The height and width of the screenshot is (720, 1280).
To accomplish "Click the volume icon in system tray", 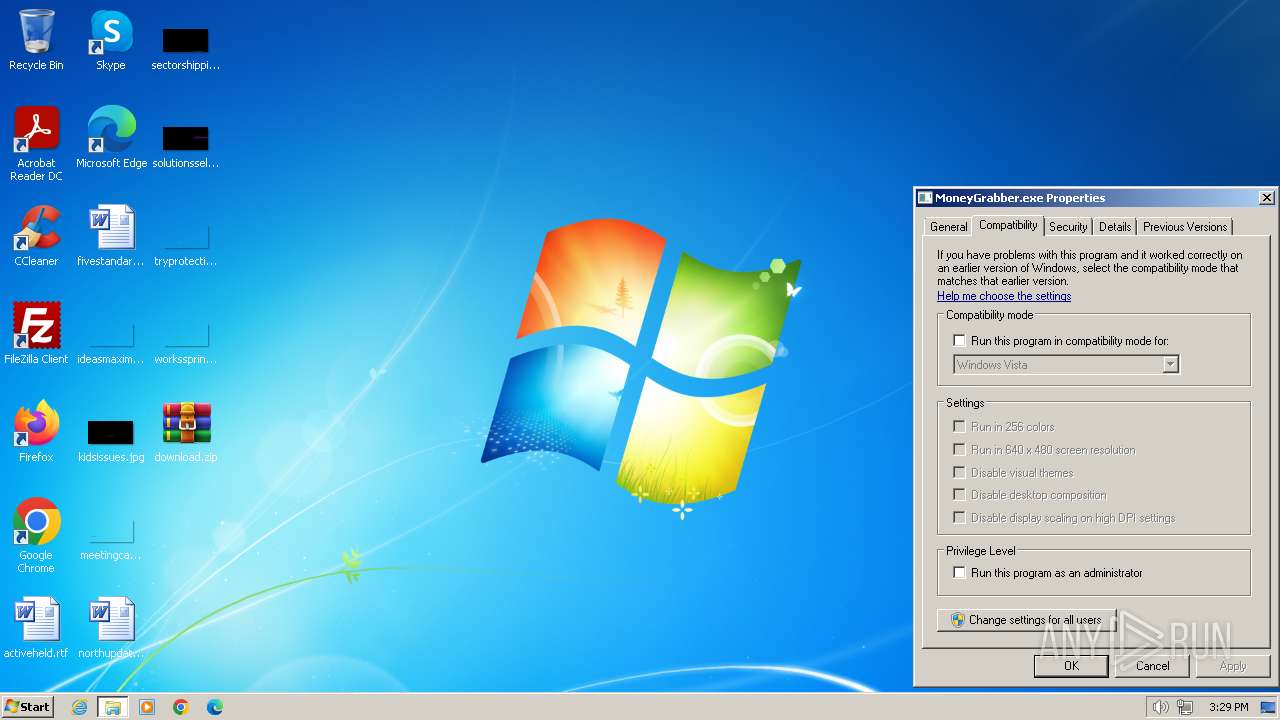I will (x=1160, y=707).
